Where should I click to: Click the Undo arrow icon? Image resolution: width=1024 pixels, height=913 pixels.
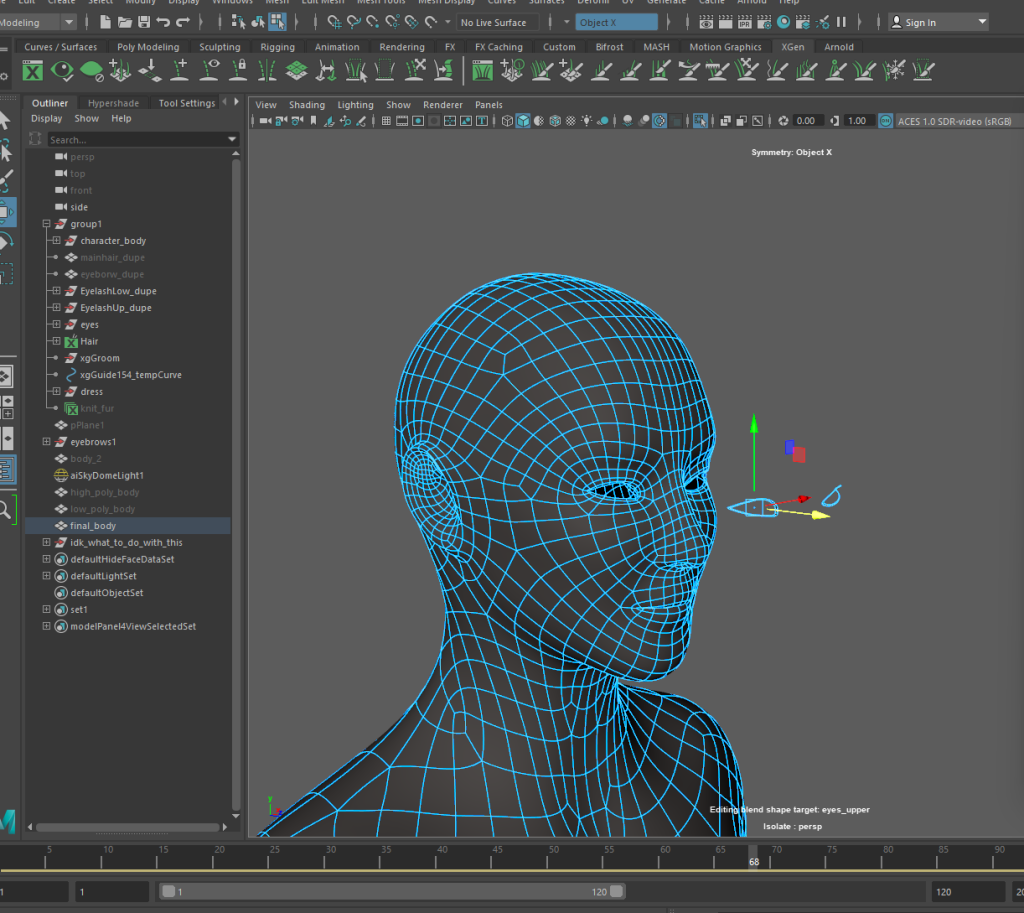coord(164,22)
